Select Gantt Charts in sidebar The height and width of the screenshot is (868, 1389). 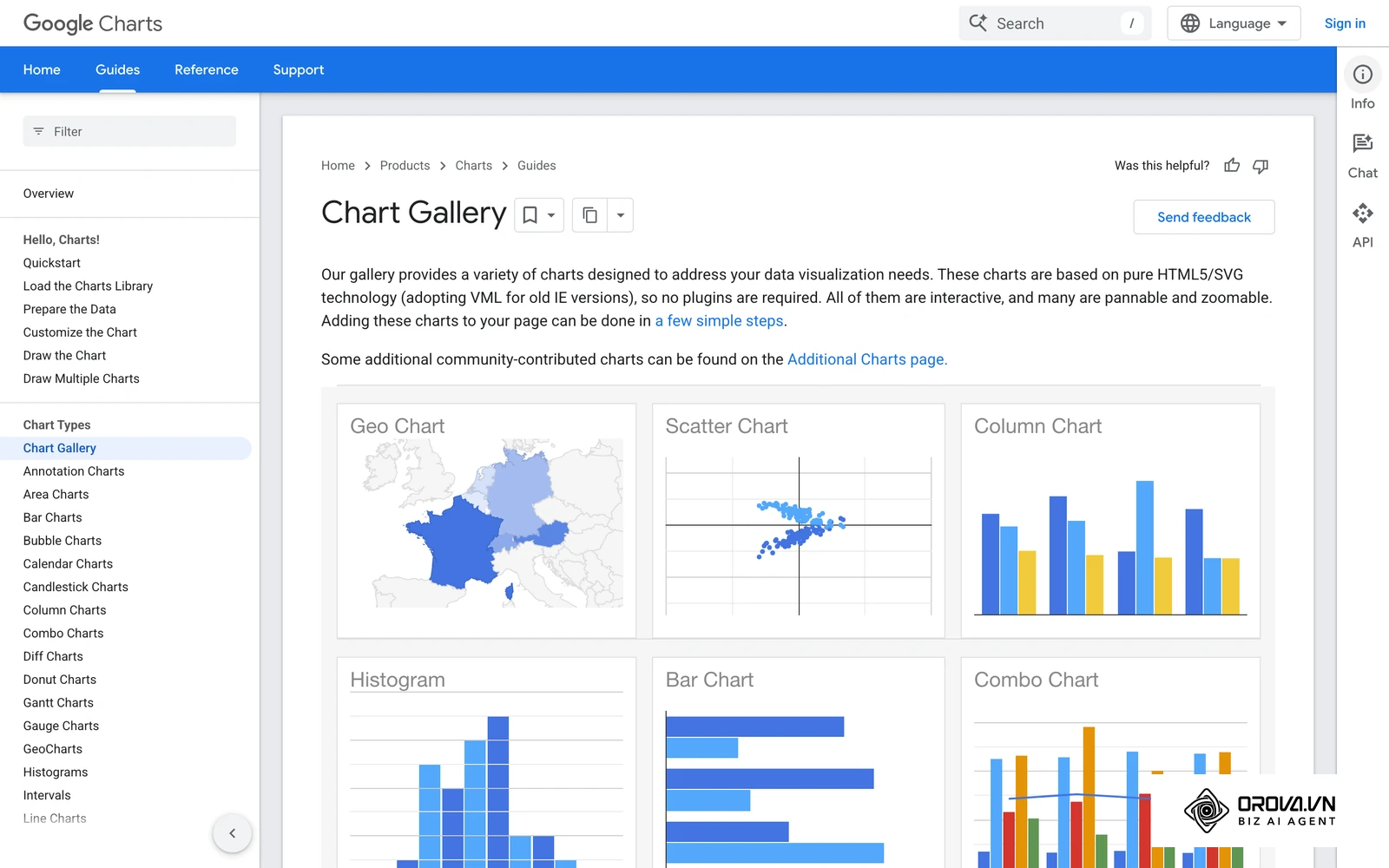58,703
